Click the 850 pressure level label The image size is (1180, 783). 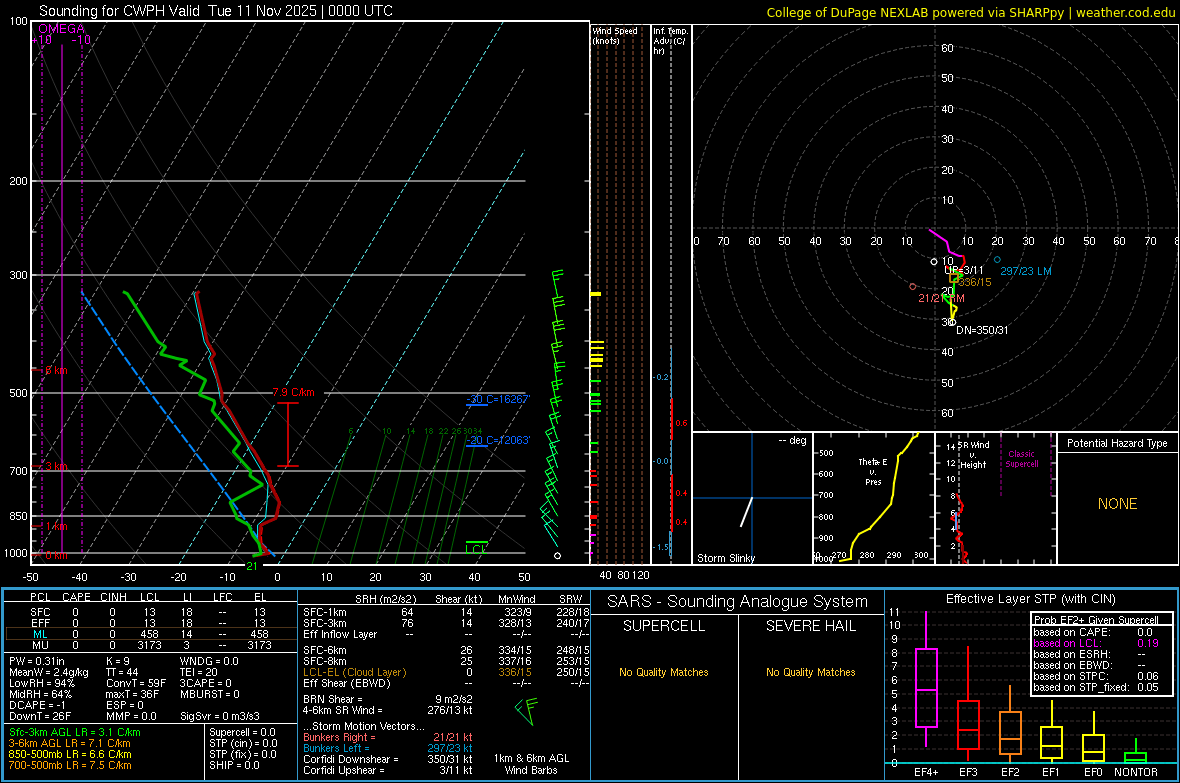[18, 516]
